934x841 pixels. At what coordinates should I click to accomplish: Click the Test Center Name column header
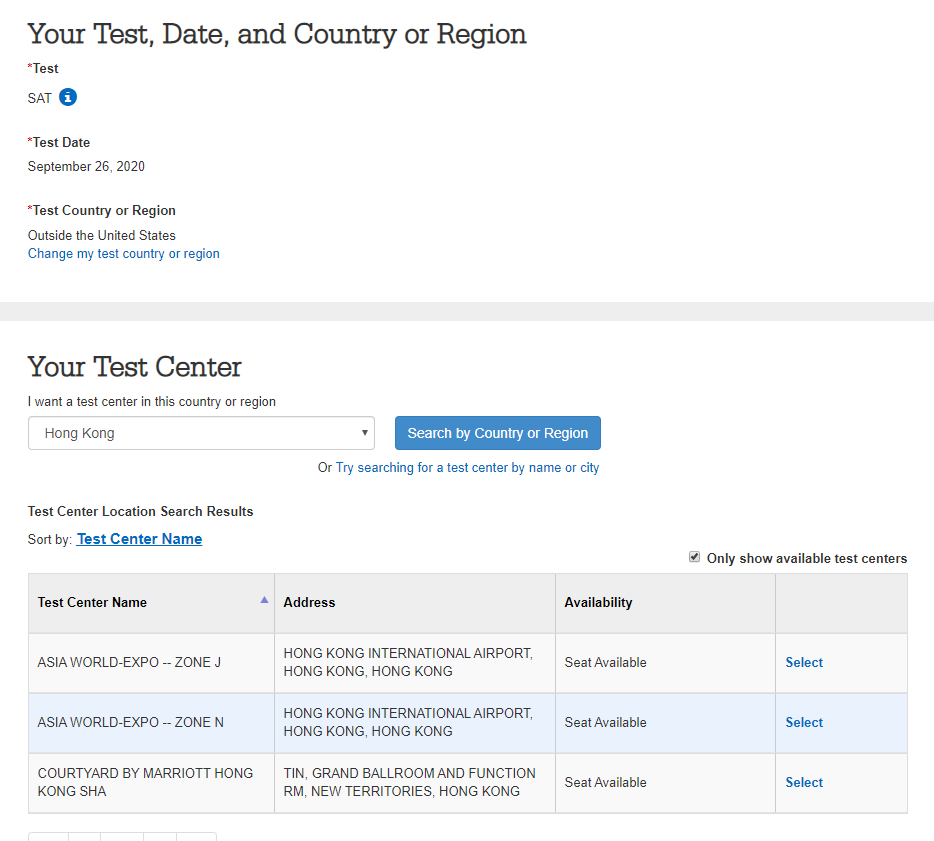(x=92, y=603)
